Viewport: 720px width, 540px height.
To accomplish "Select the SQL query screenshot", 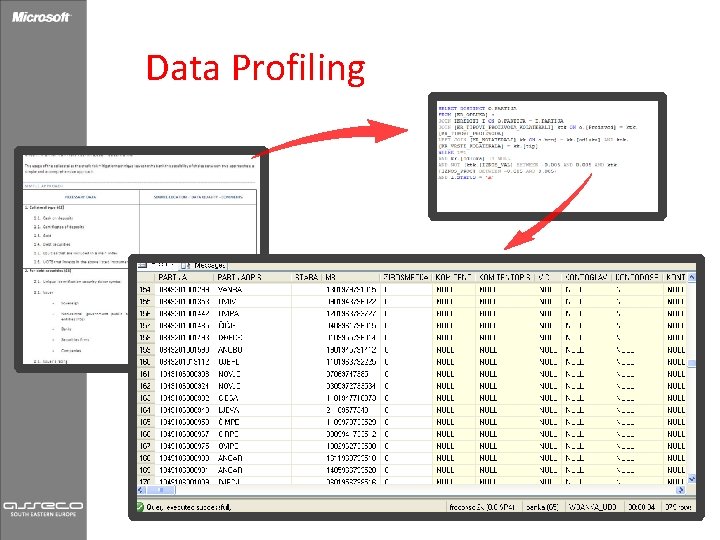I will (x=547, y=157).
